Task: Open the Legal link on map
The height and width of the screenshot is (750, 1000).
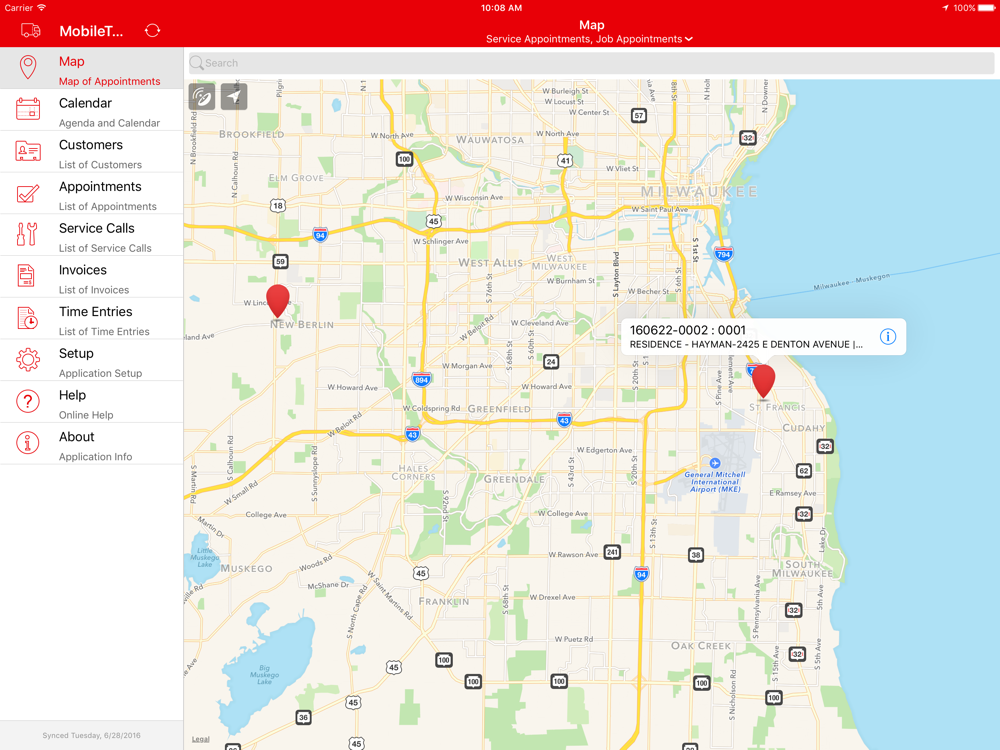Action: (x=201, y=739)
